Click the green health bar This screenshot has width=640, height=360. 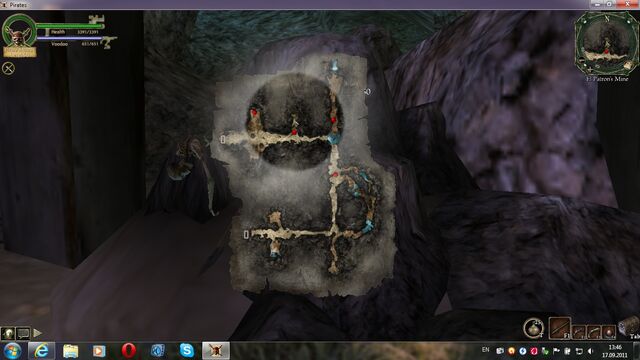point(69,26)
